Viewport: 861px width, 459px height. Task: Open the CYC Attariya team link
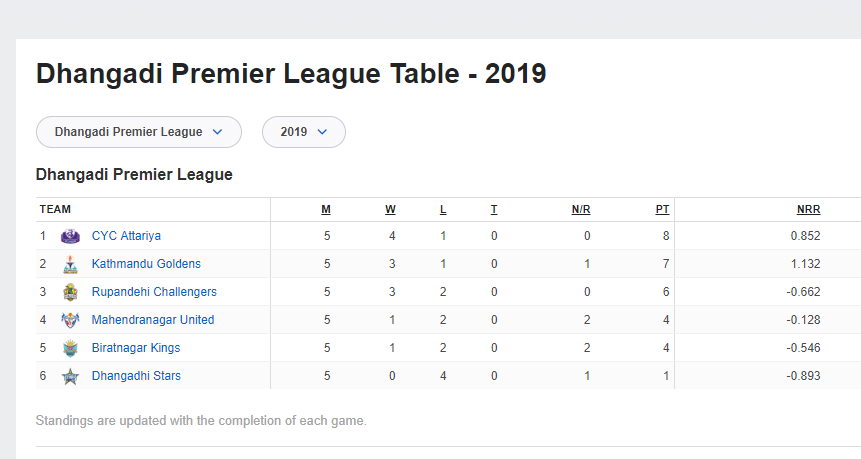pos(126,236)
